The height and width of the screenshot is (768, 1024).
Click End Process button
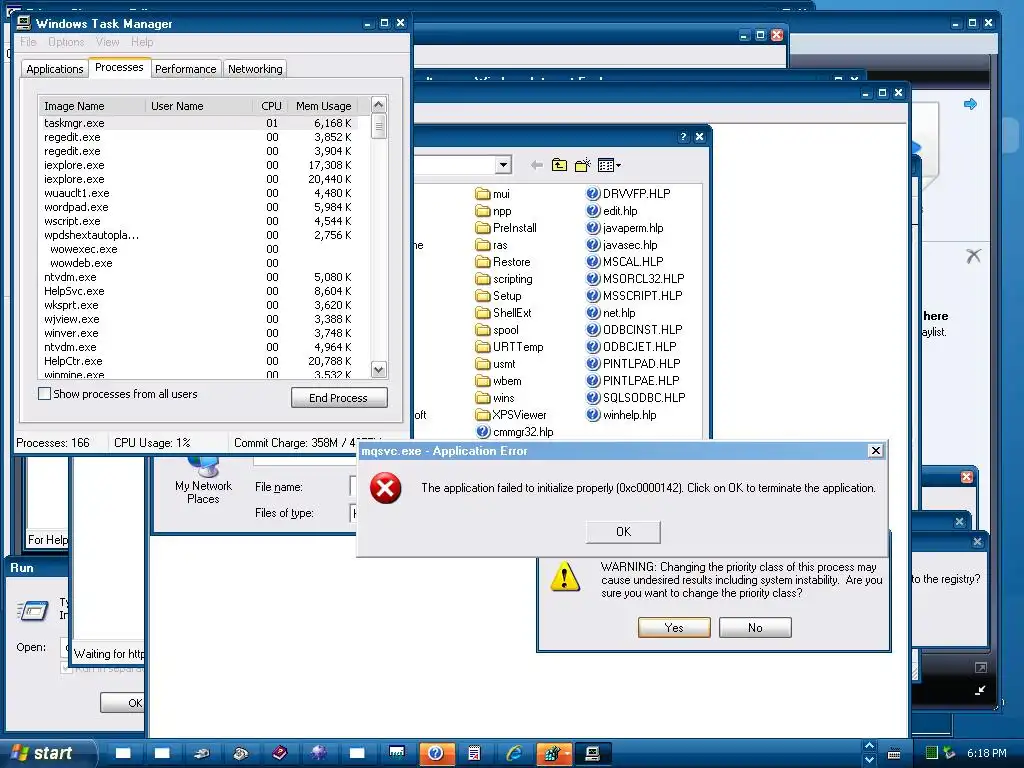[x=339, y=398]
